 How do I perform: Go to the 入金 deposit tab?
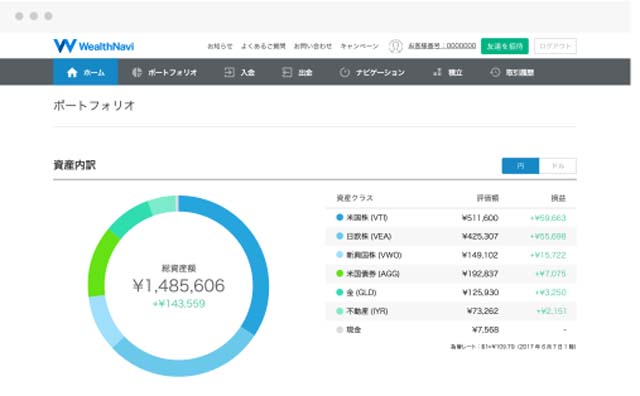(x=240, y=72)
